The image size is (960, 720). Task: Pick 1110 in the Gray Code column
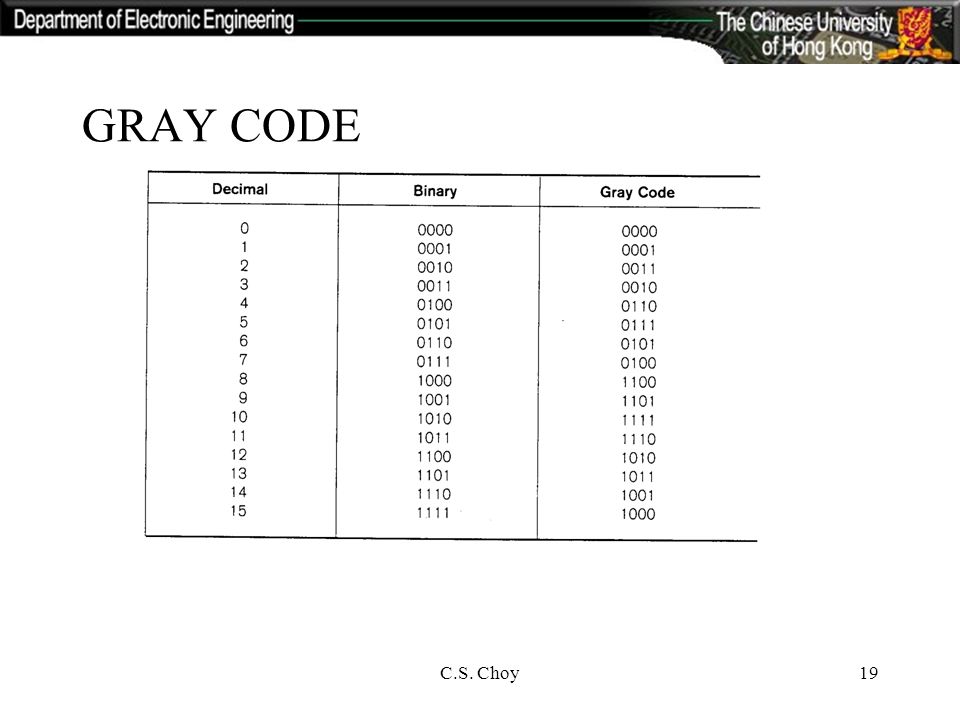[639, 440]
